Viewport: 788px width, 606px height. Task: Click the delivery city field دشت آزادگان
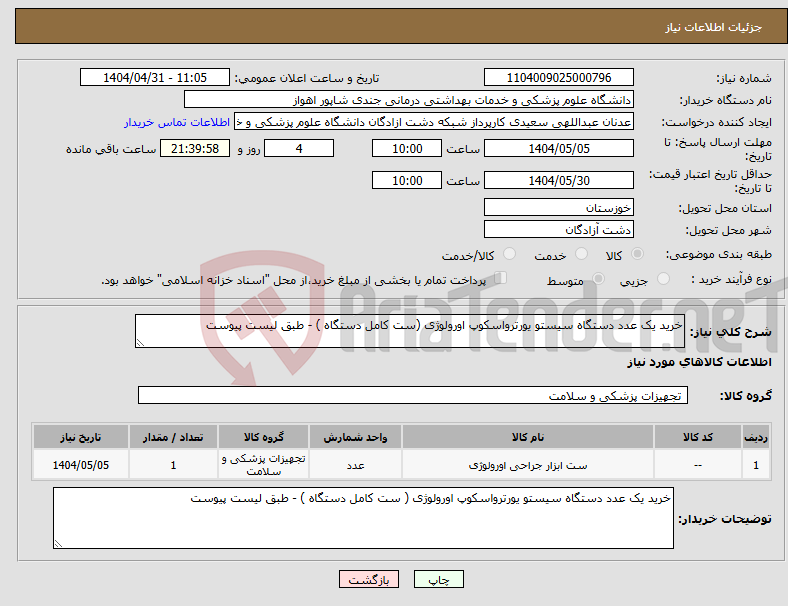pyautogui.click(x=558, y=229)
